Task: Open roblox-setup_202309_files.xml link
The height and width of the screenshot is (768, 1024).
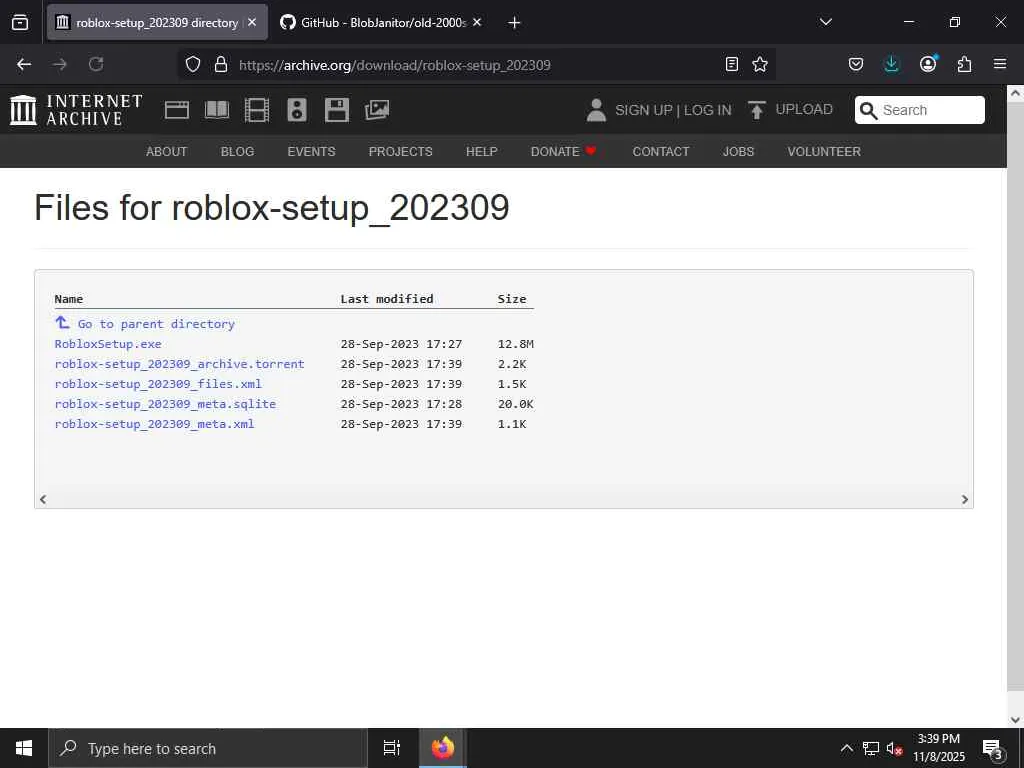Action: pos(158,384)
